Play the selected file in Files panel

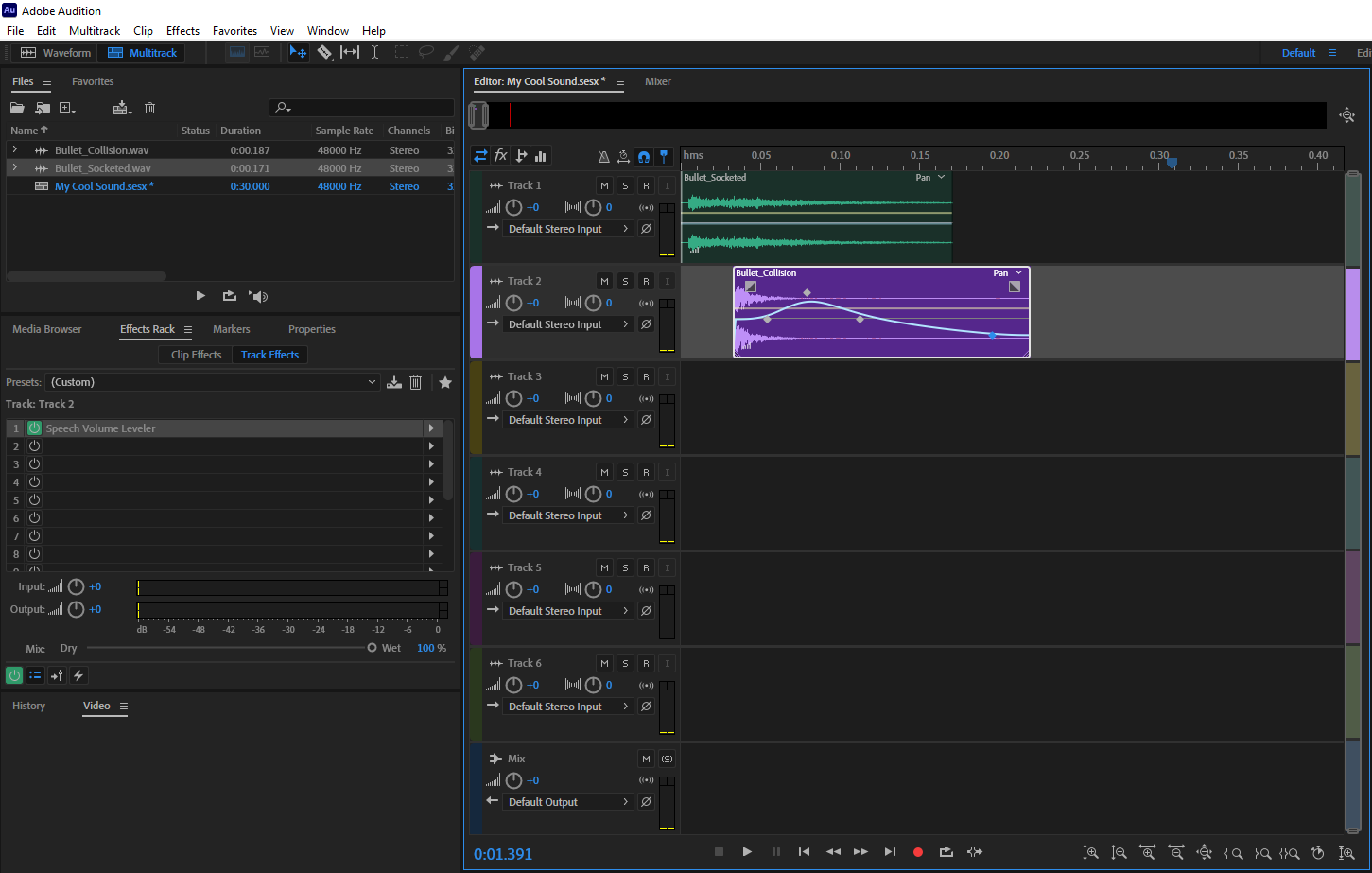coord(200,296)
